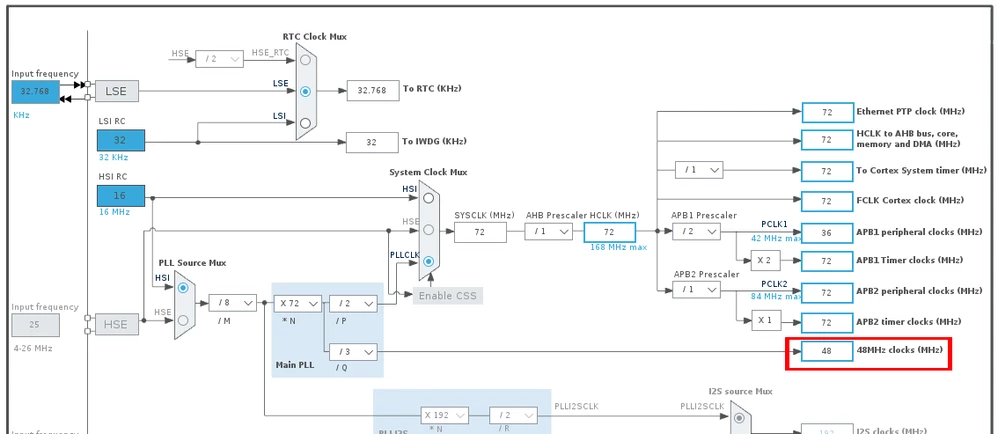Click the APB2 X 1 timer multiplier box
Viewport: 998px width, 434px height.
click(x=766, y=320)
